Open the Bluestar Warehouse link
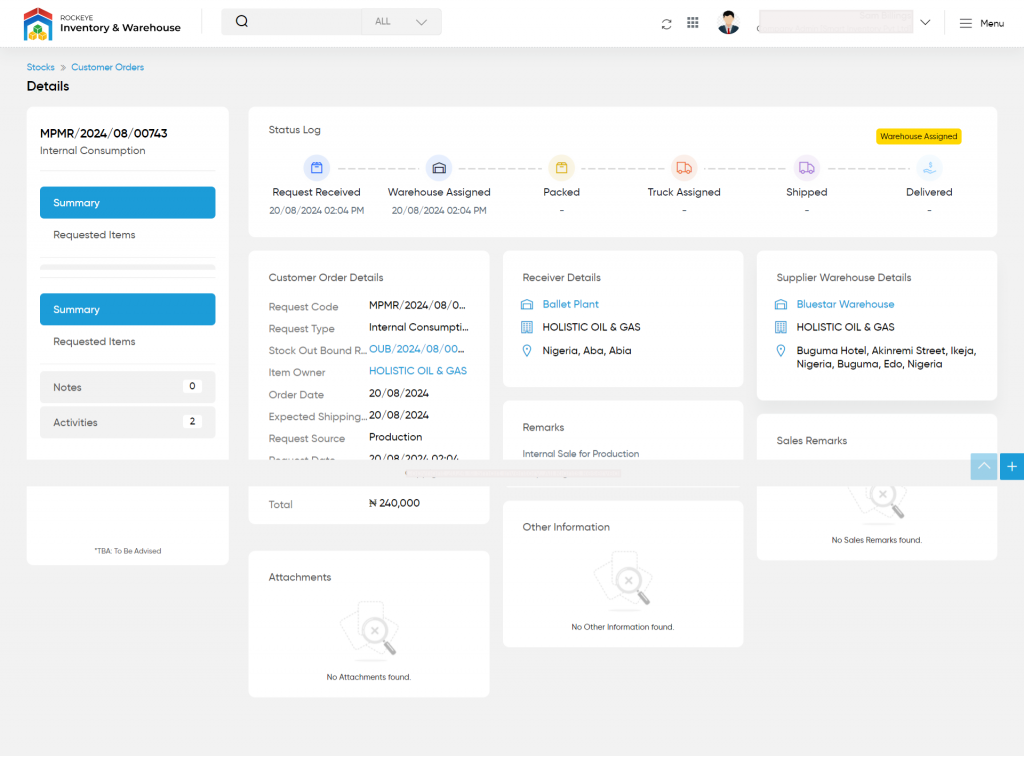This screenshot has height=757, width=1024. 845,304
